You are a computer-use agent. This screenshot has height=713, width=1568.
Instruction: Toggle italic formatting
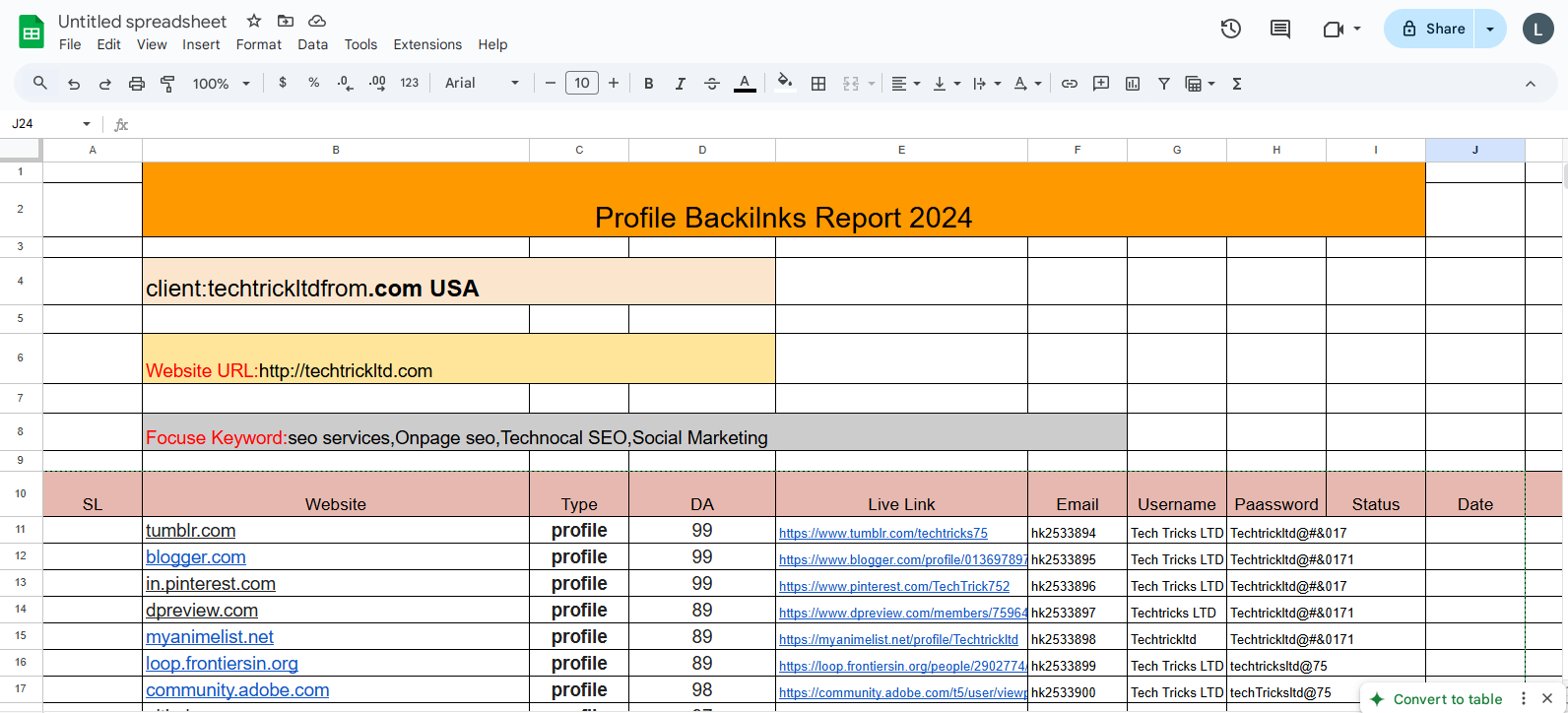(x=680, y=84)
